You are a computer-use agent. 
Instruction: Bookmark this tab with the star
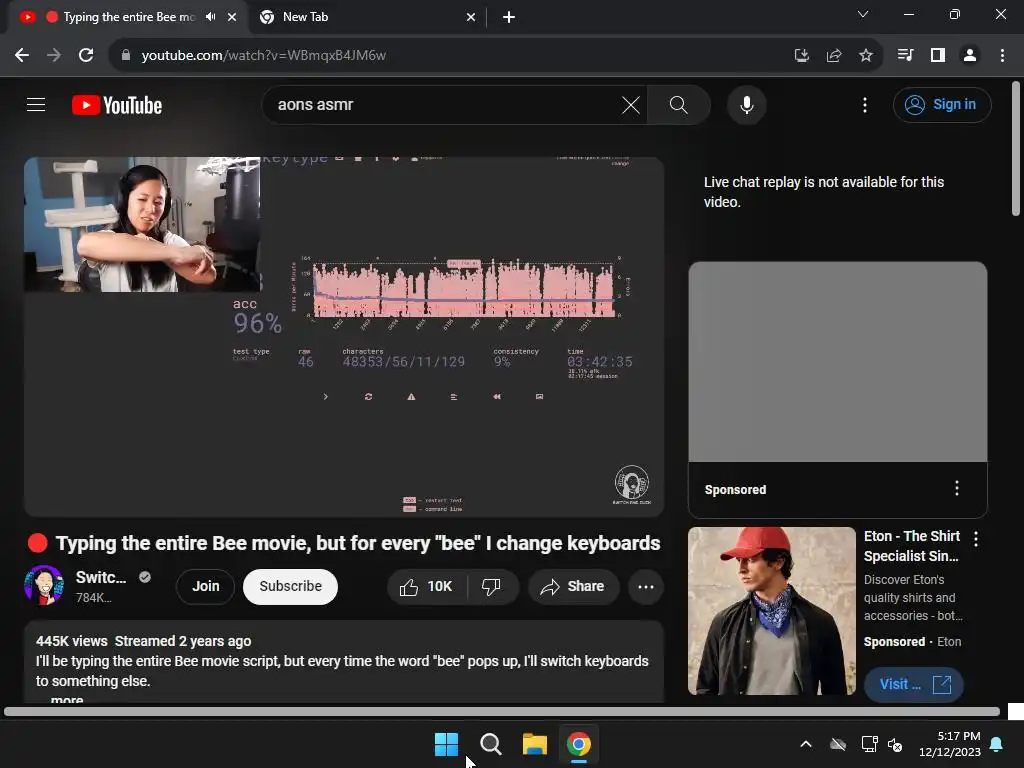click(865, 55)
